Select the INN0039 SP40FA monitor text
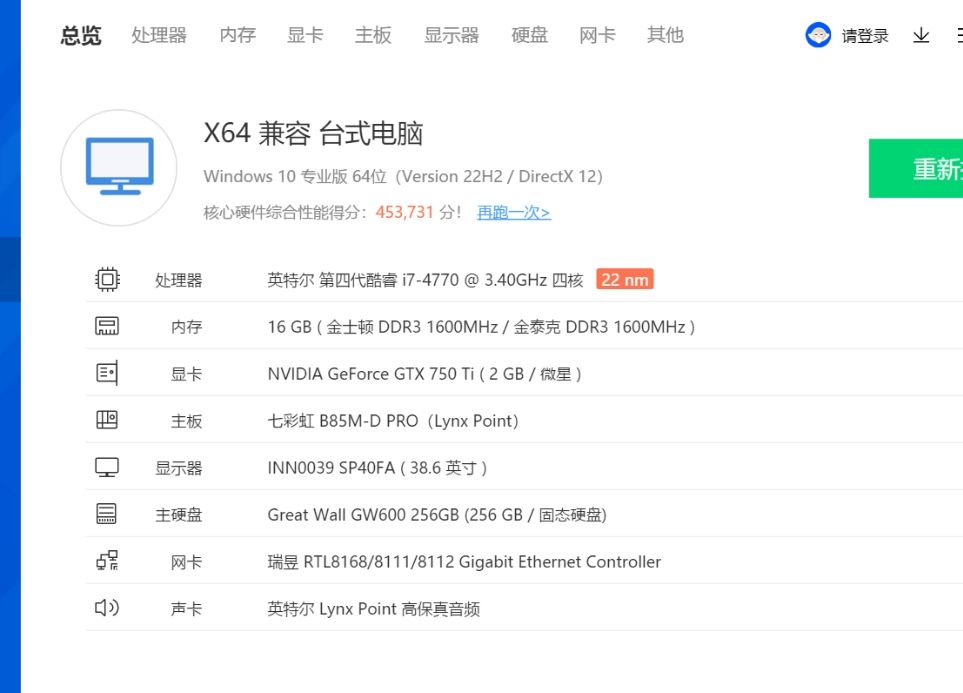Screen dimensions: 963x693 378,468
